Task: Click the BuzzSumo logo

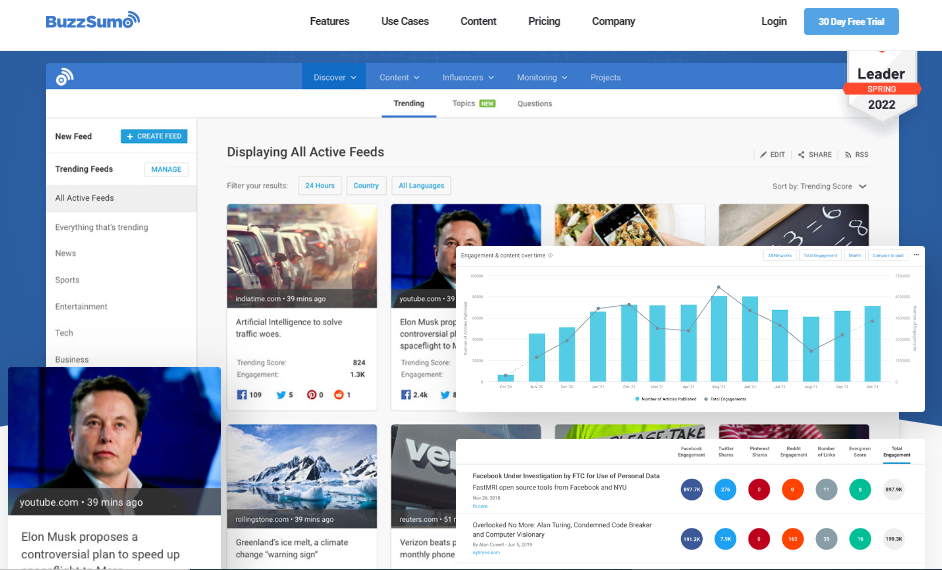Action: click(x=93, y=21)
